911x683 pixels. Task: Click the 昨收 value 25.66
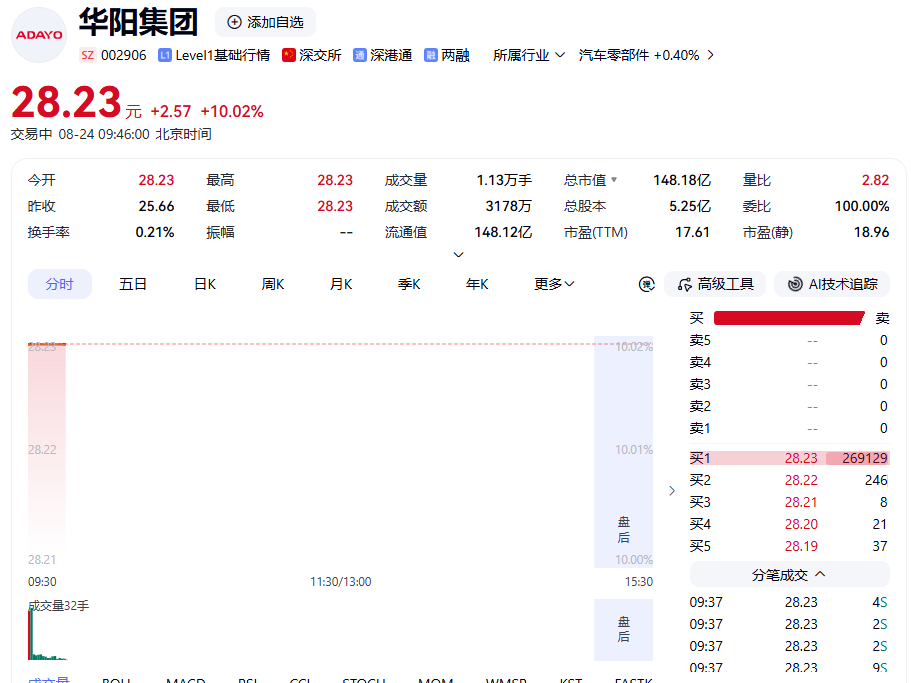156,206
